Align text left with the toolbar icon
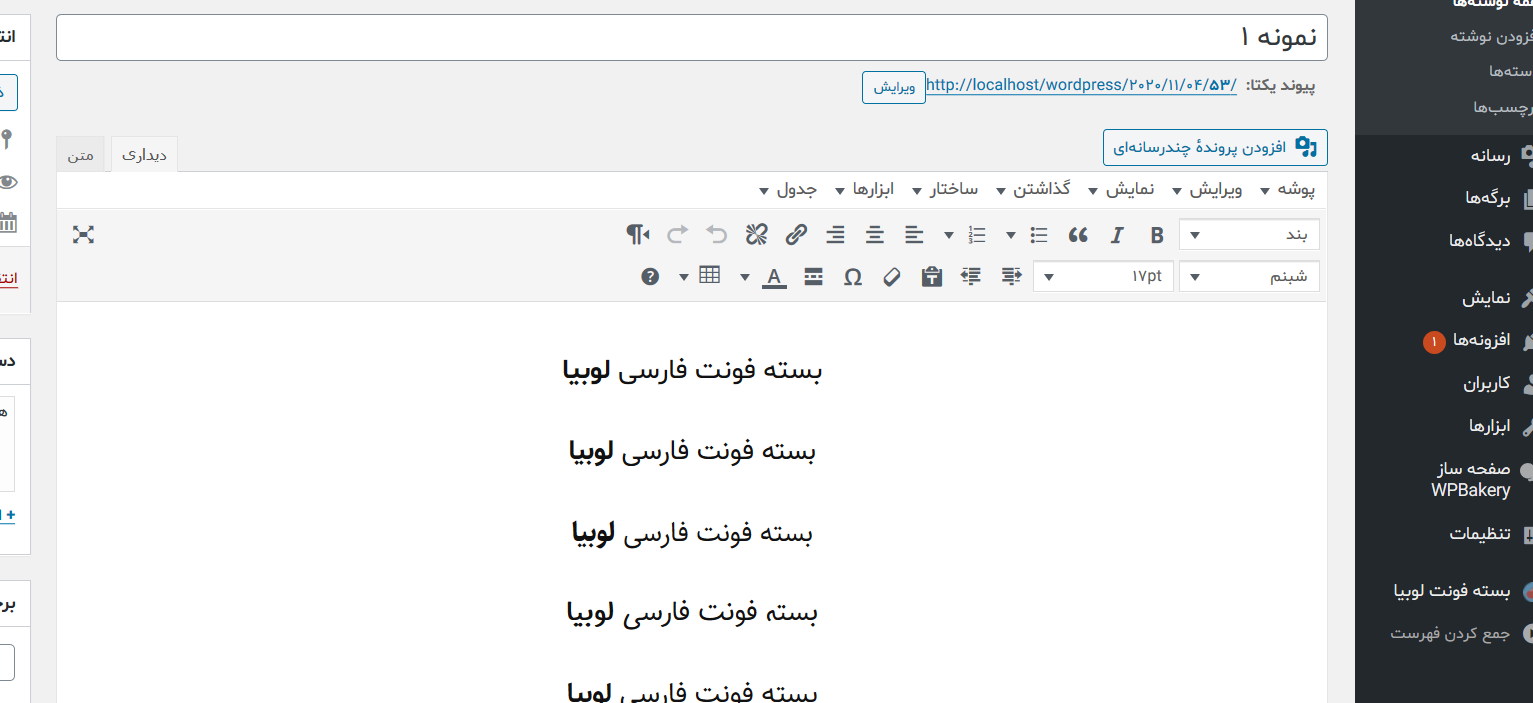The height and width of the screenshot is (703, 1533). pos(914,235)
